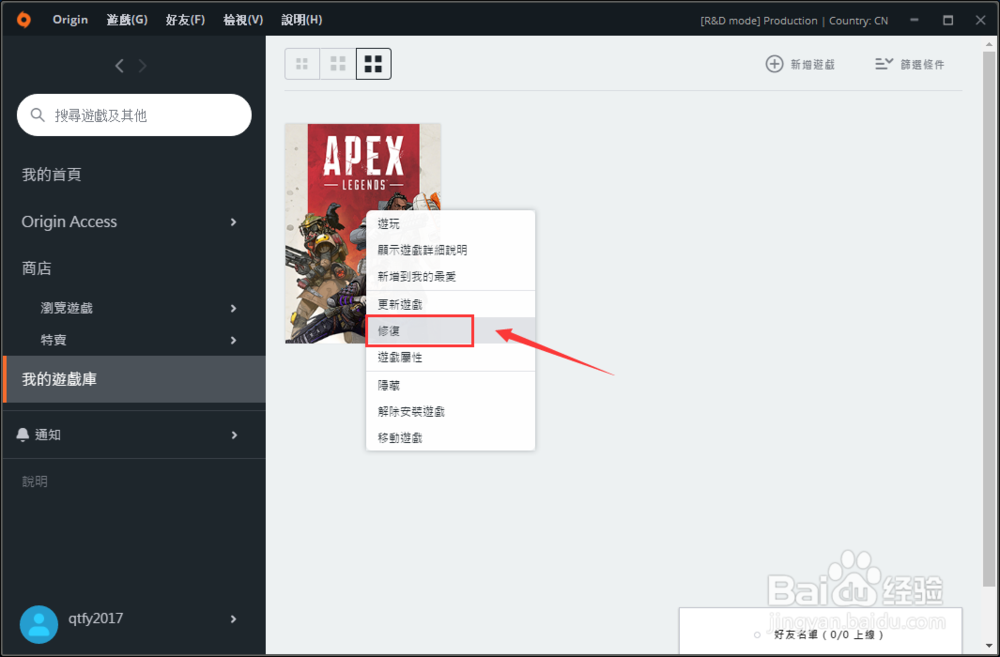Click the notification bell icon
1000x657 pixels.
[x=22, y=434]
